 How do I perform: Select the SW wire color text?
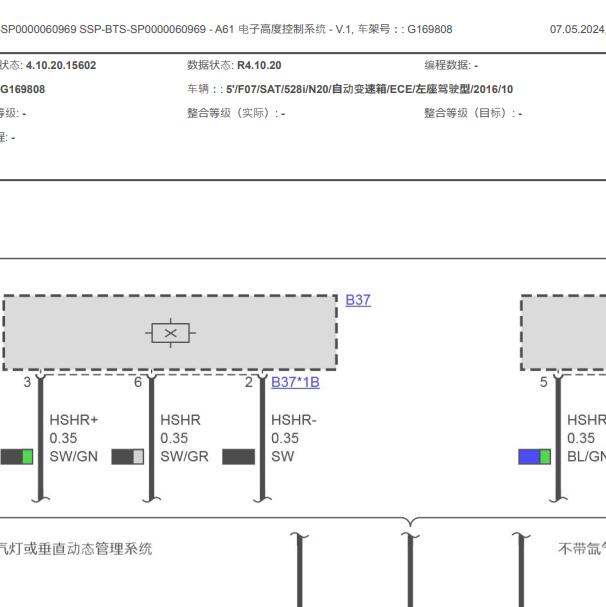[x=283, y=456]
